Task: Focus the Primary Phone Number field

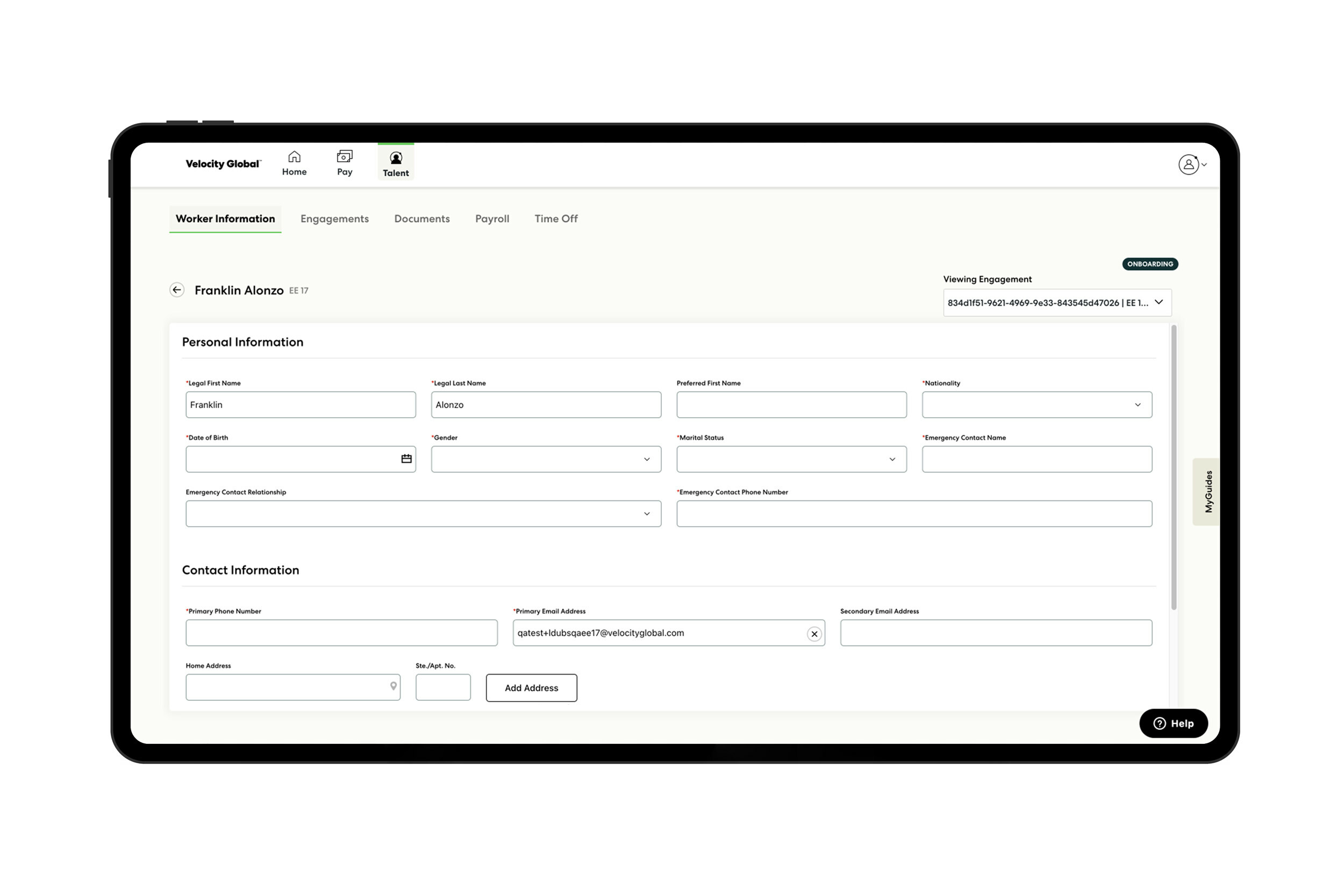Action: tap(342, 633)
